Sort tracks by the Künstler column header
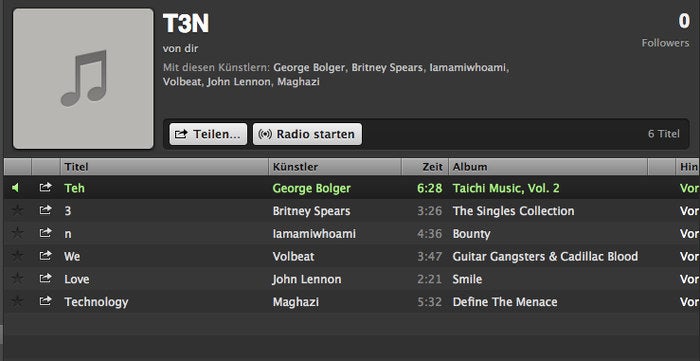The image size is (700, 361). (x=335, y=167)
